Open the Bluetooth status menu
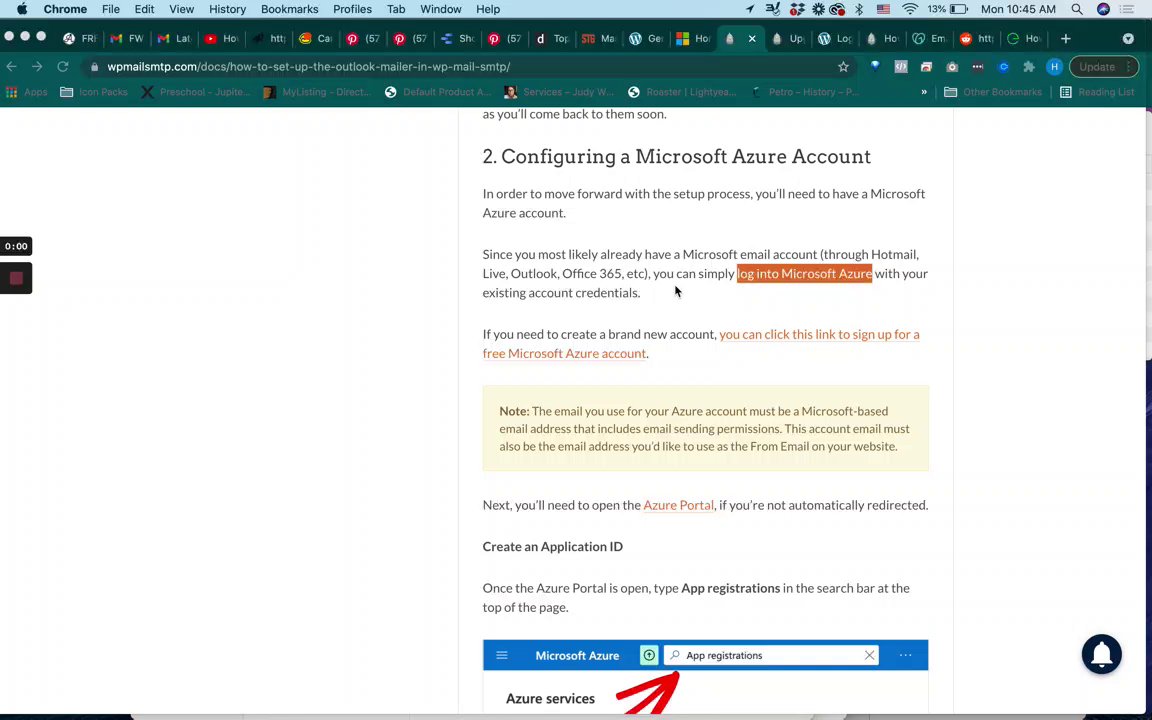The image size is (1152, 720). pyautogui.click(x=859, y=9)
